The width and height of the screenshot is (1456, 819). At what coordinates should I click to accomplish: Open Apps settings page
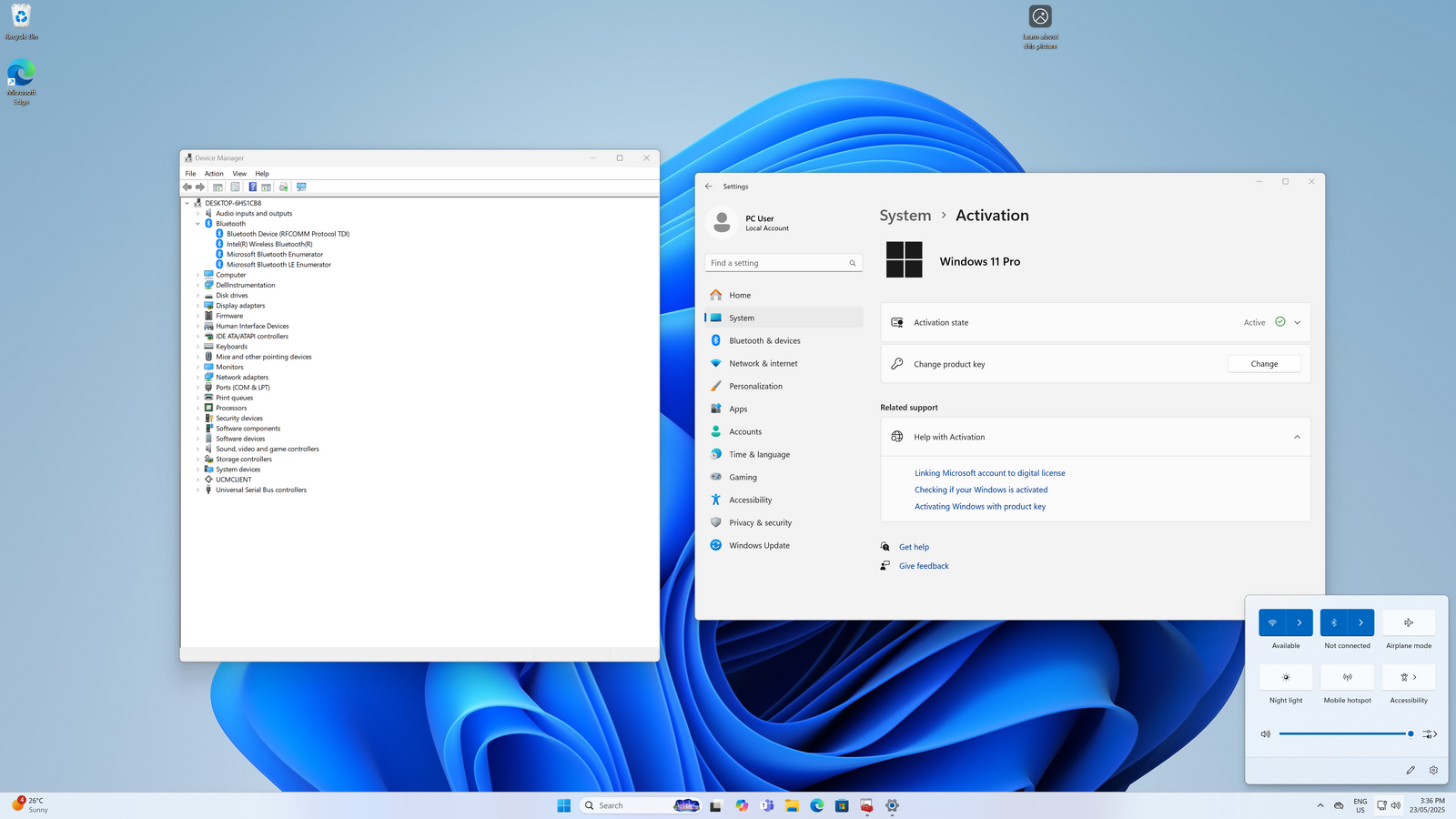click(784, 409)
